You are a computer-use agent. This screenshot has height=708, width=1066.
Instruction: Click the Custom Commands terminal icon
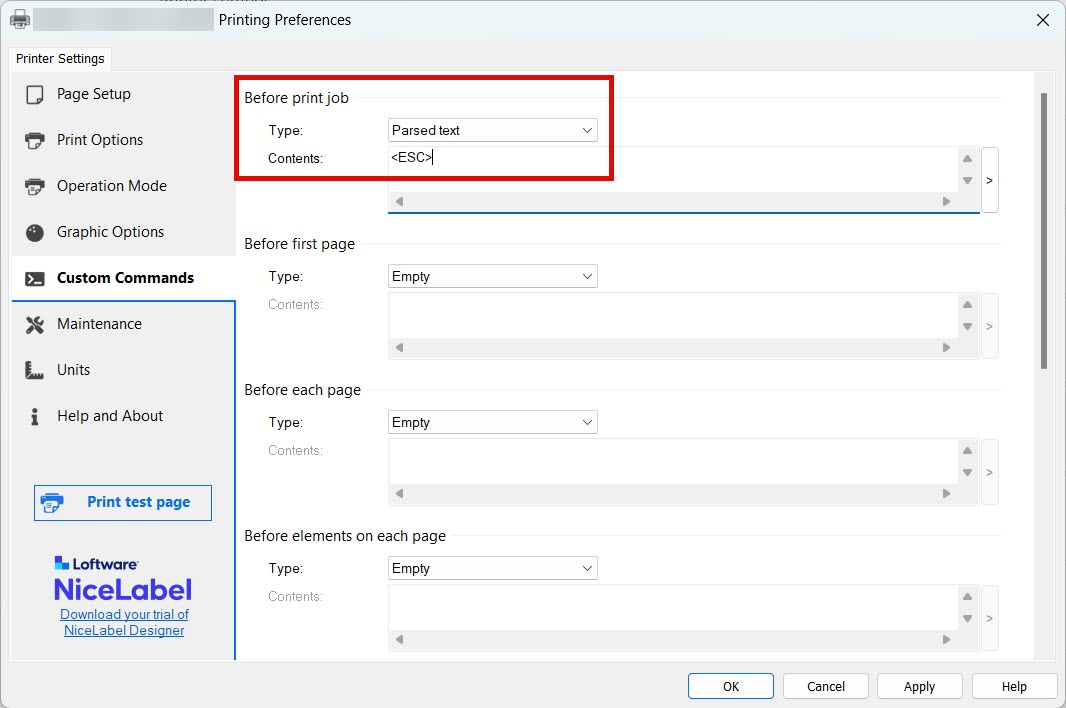[35, 278]
